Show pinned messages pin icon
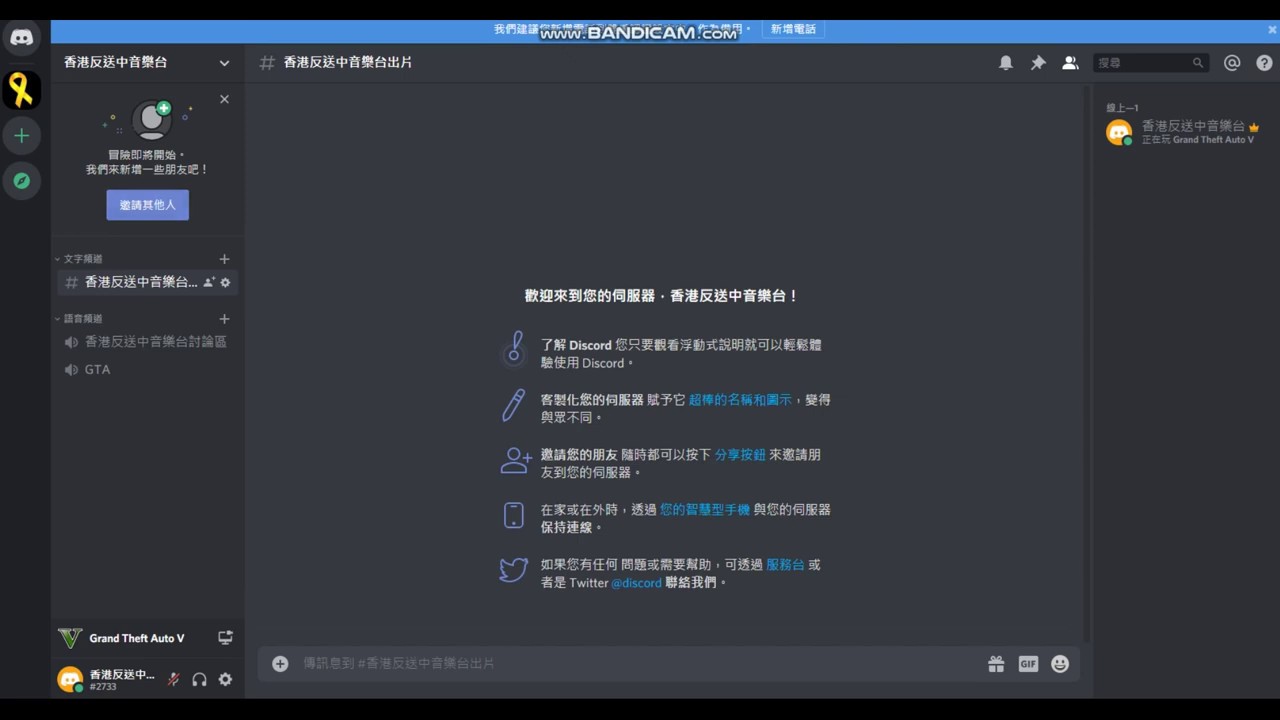The height and width of the screenshot is (720, 1280). [1038, 63]
